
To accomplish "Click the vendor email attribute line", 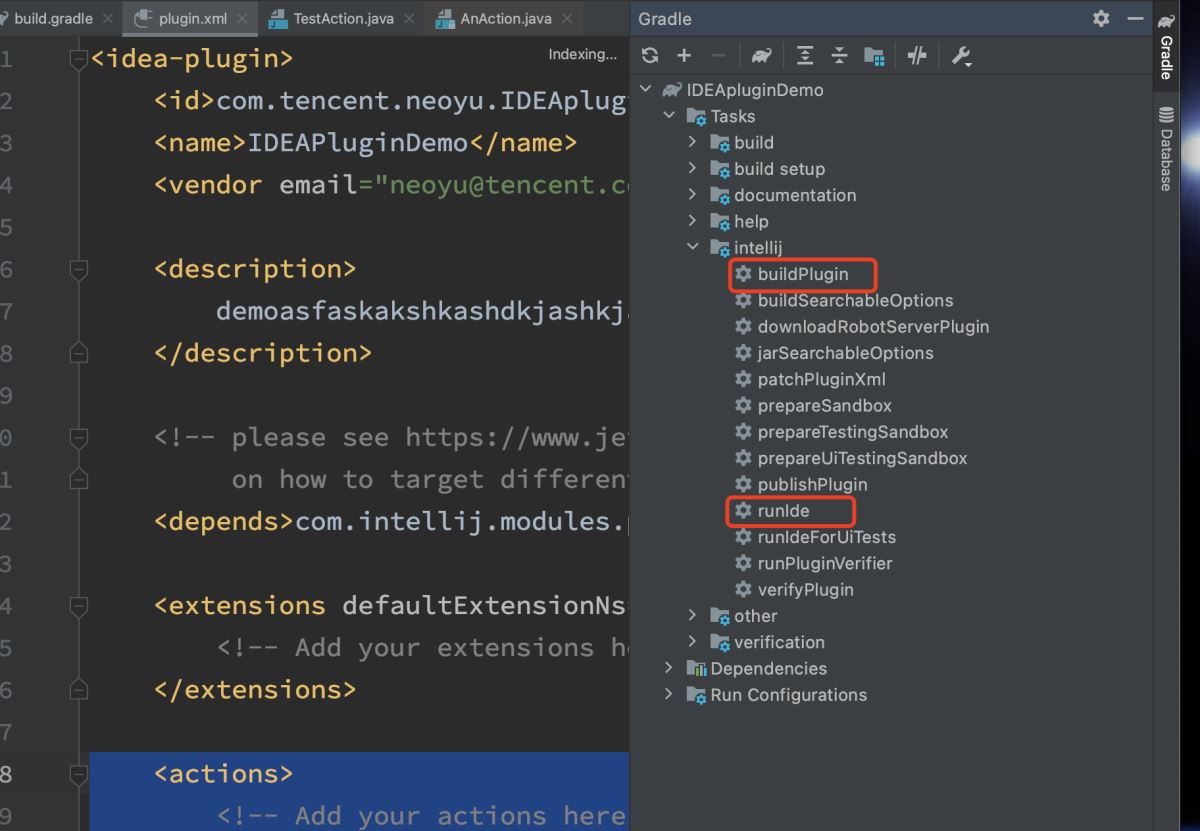I will pos(391,185).
